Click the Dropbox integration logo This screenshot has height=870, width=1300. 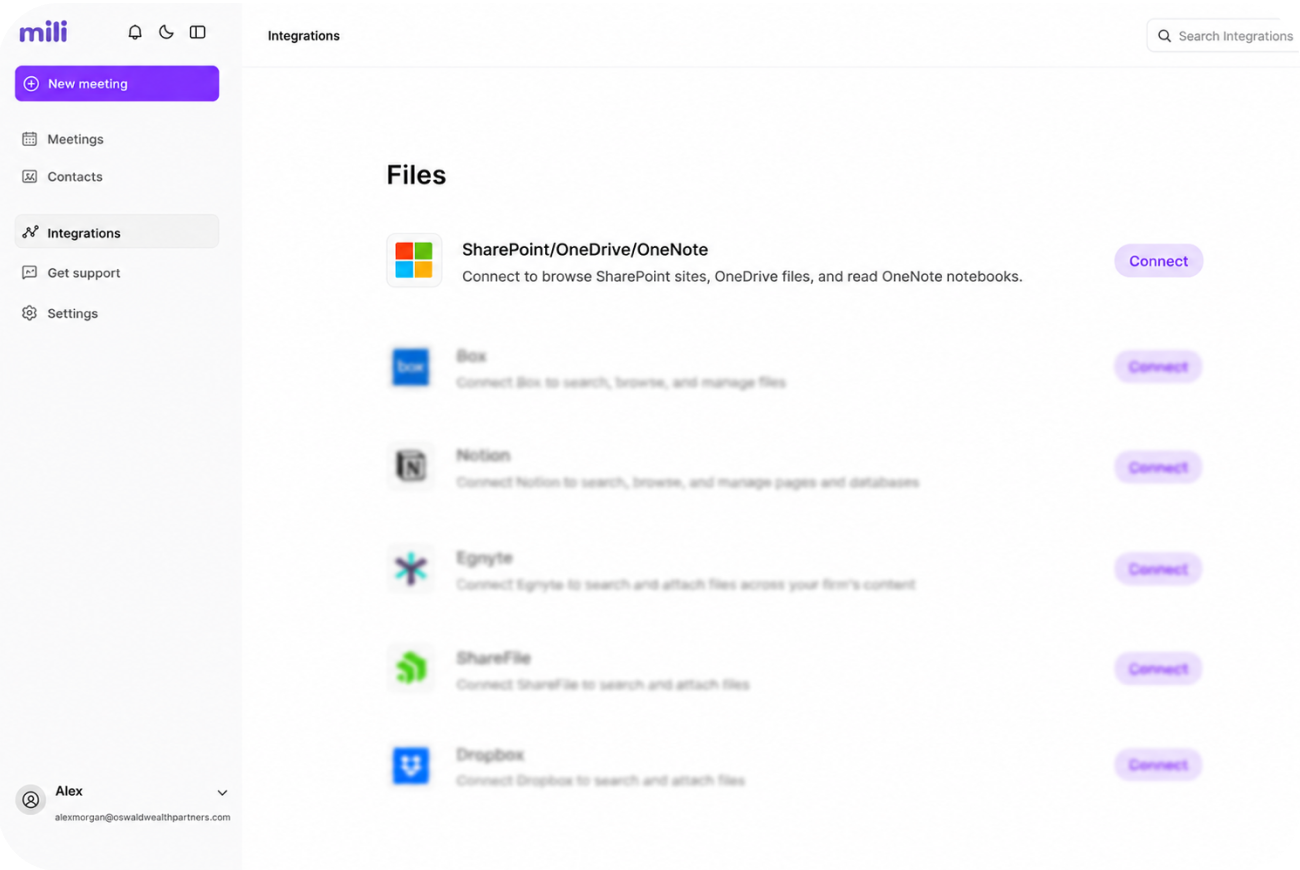click(411, 765)
